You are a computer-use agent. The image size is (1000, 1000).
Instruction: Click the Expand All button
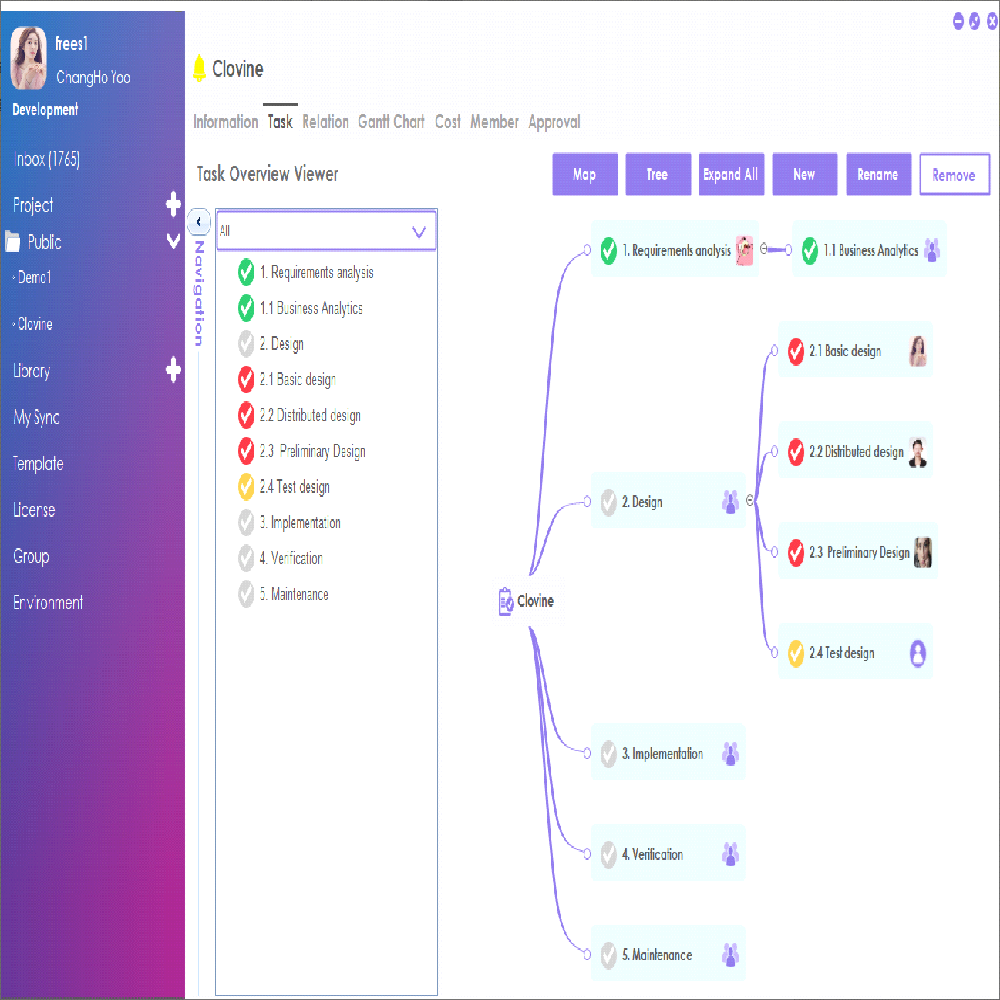[x=730, y=175]
